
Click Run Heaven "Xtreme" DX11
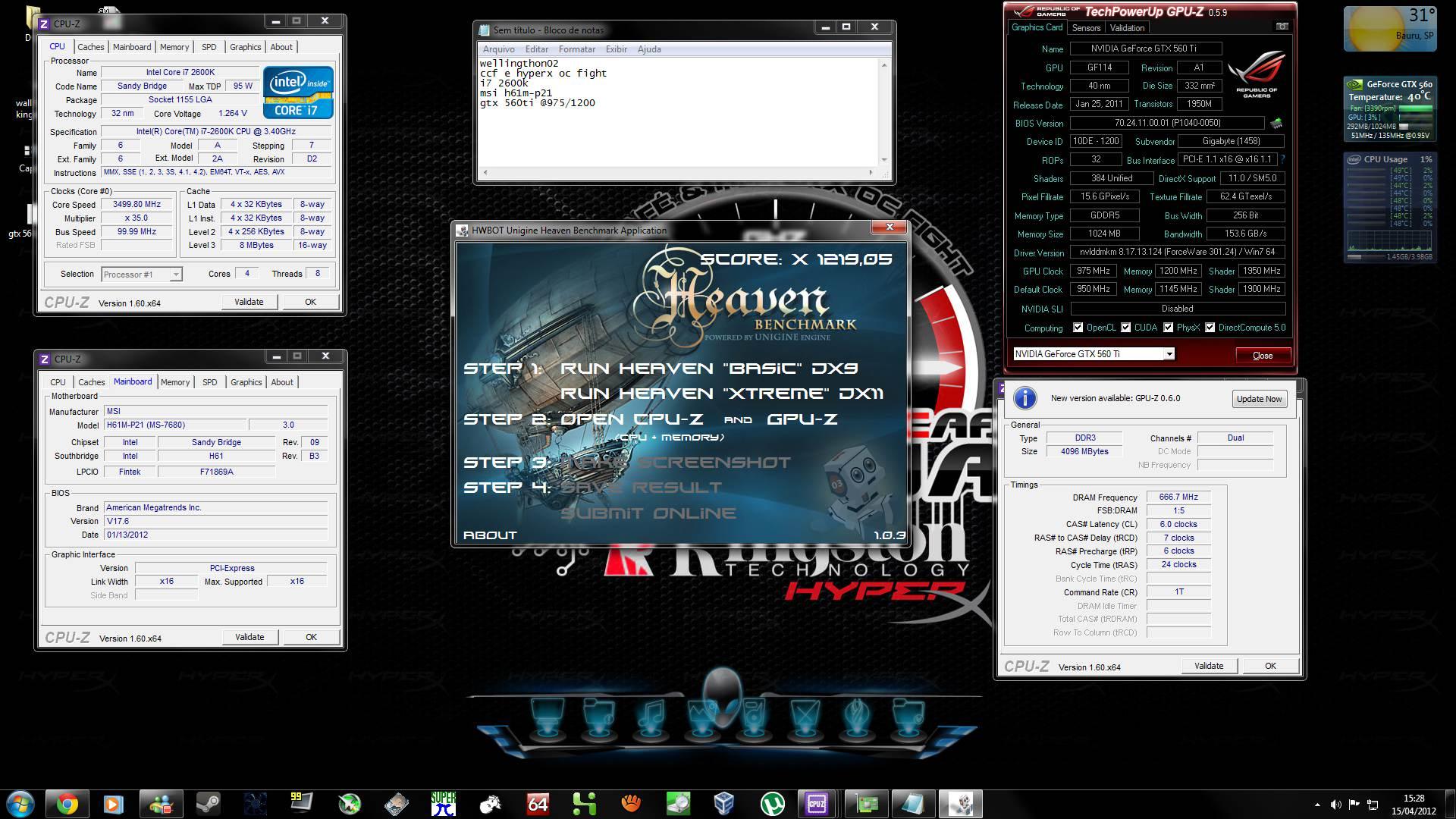[x=722, y=394]
